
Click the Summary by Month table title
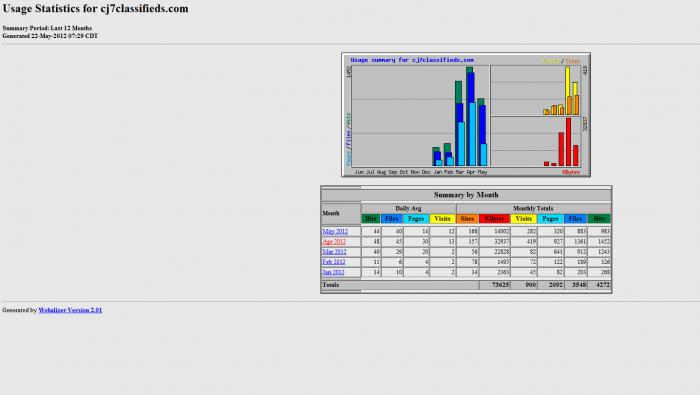pyautogui.click(x=466, y=195)
